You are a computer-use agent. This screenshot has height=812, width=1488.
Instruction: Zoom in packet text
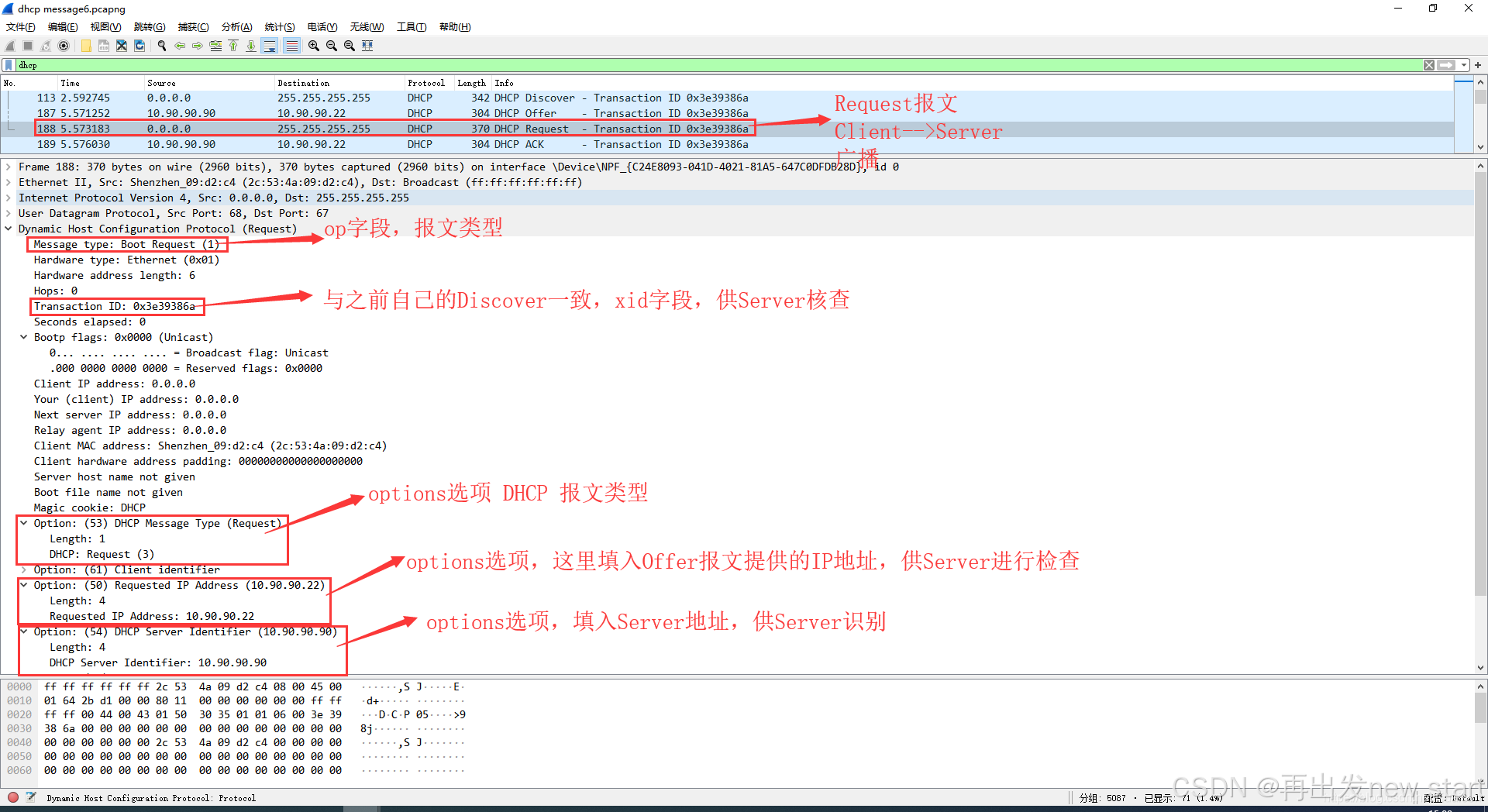pyautogui.click(x=314, y=46)
